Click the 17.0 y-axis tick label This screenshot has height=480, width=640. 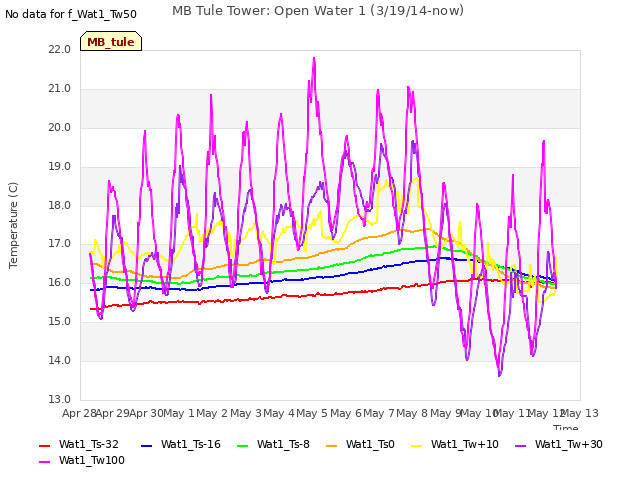(60, 244)
